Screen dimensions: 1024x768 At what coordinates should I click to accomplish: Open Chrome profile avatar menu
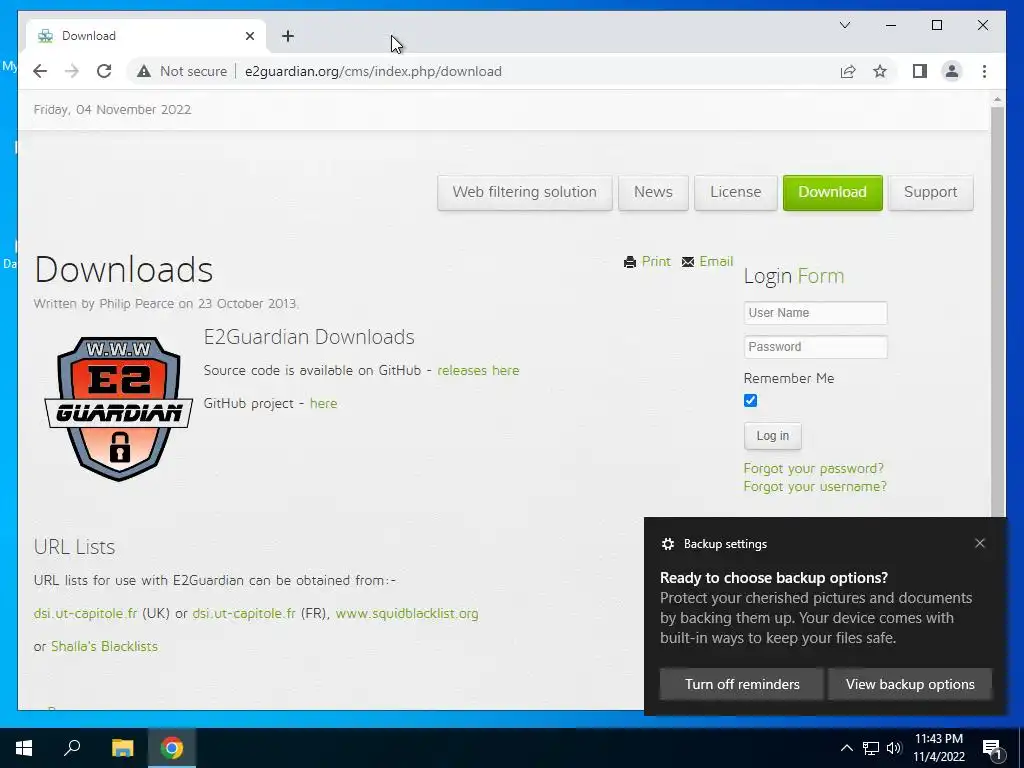[952, 71]
